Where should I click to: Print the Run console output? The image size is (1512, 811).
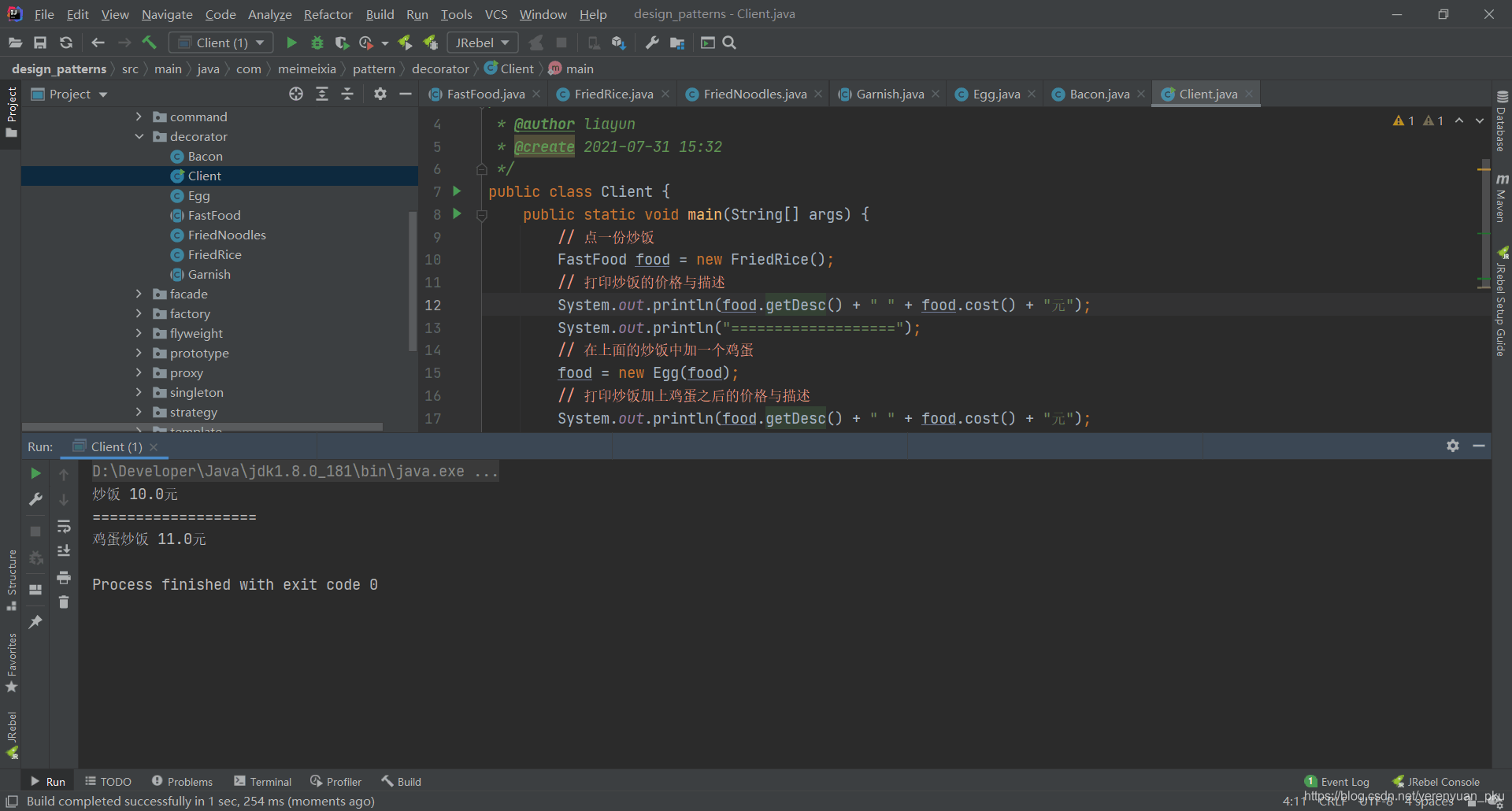point(64,577)
